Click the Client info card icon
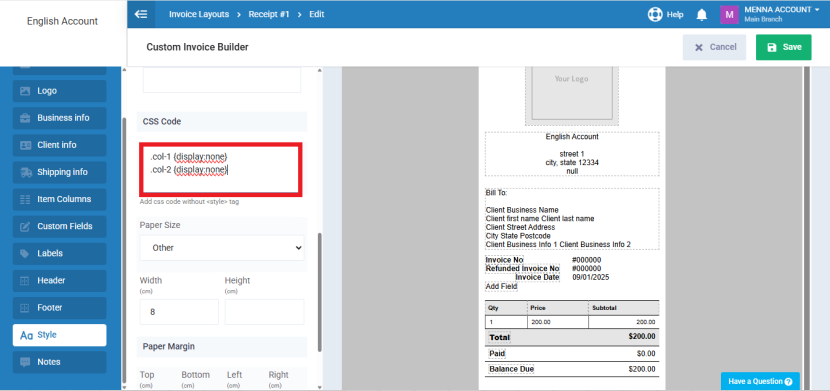The image size is (830, 391). pos(25,145)
